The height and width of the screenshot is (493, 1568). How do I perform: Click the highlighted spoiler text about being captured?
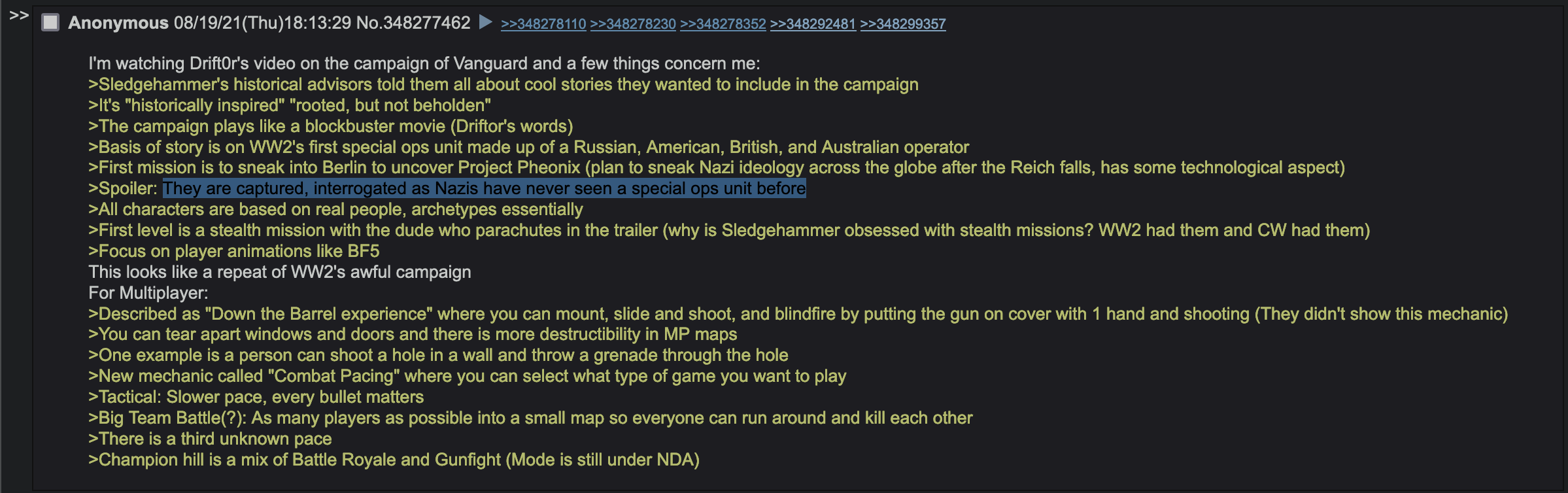[x=485, y=188]
